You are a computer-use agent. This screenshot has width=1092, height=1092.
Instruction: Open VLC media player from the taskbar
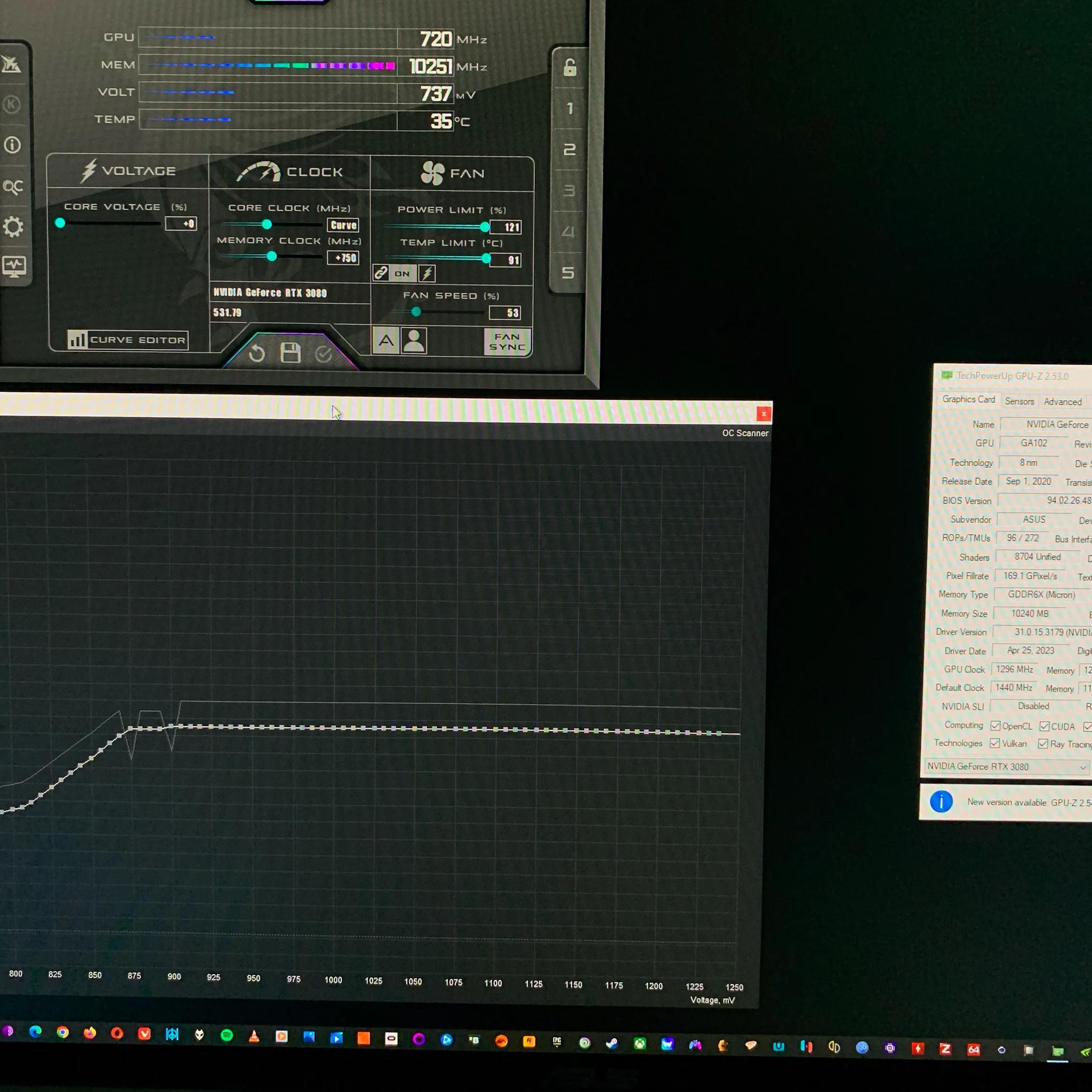click(x=254, y=1035)
